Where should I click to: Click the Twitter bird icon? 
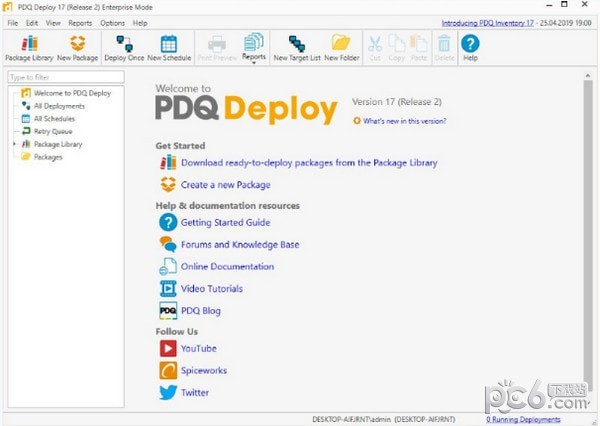point(168,392)
